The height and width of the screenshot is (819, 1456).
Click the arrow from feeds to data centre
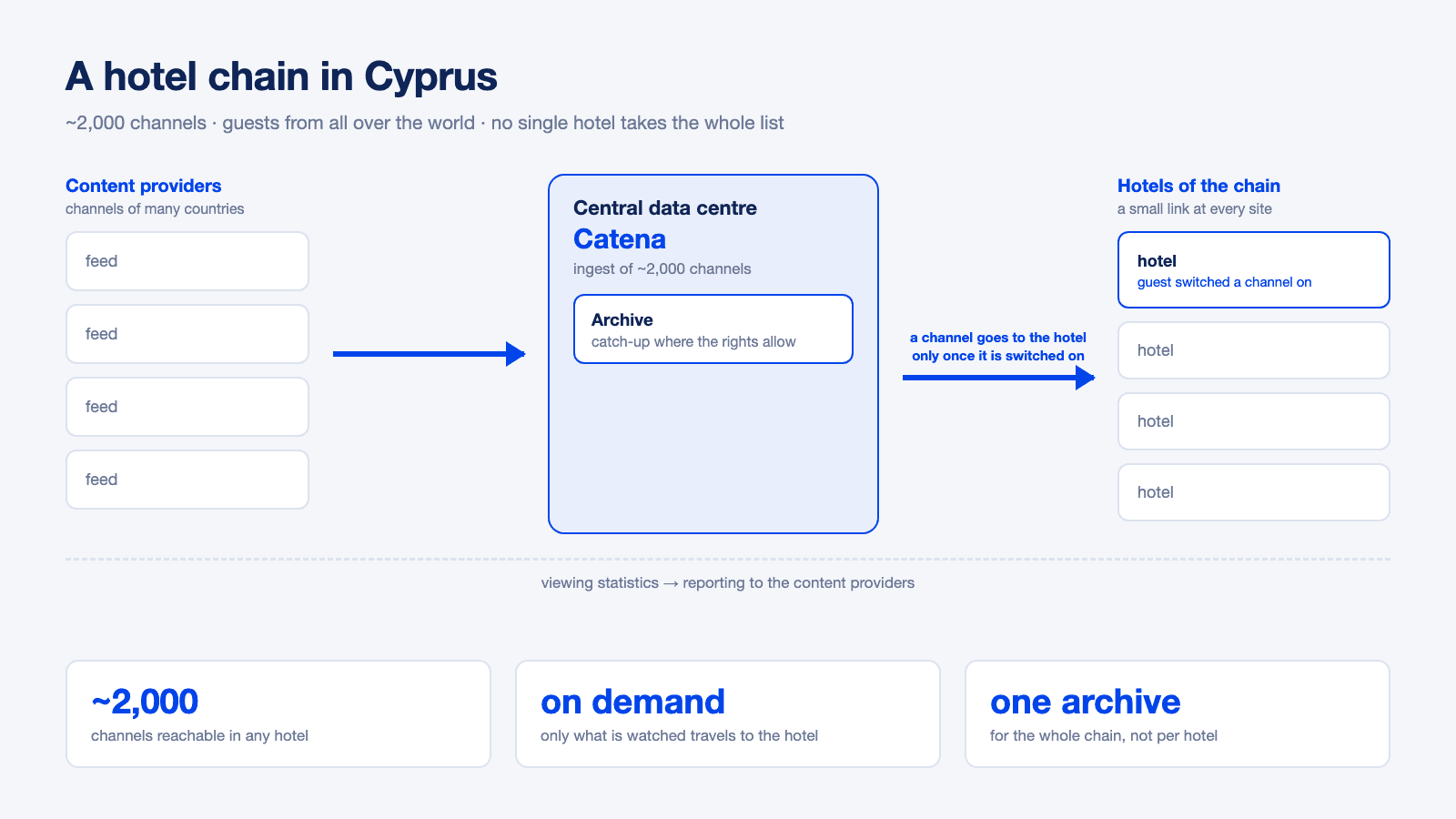(x=429, y=354)
